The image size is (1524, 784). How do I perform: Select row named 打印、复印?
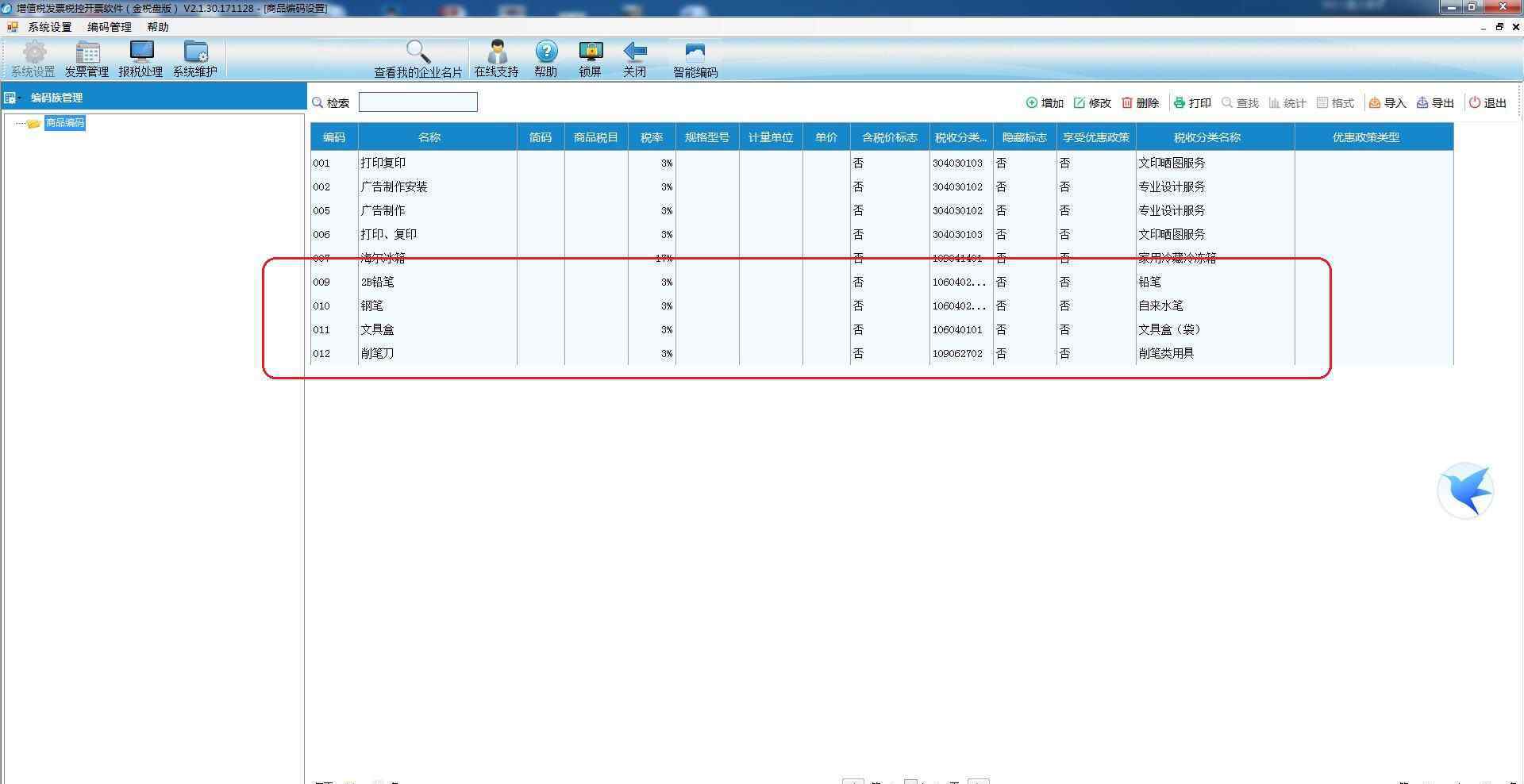[882, 234]
